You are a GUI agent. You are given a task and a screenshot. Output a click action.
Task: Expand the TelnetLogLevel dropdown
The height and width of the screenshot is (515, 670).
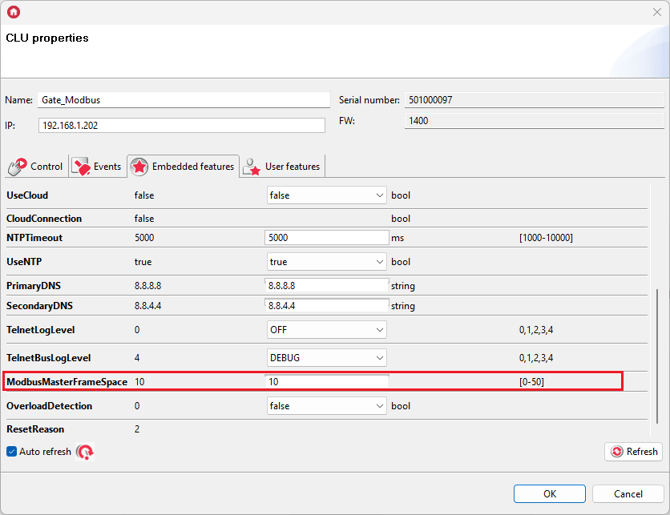(x=326, y=329)
